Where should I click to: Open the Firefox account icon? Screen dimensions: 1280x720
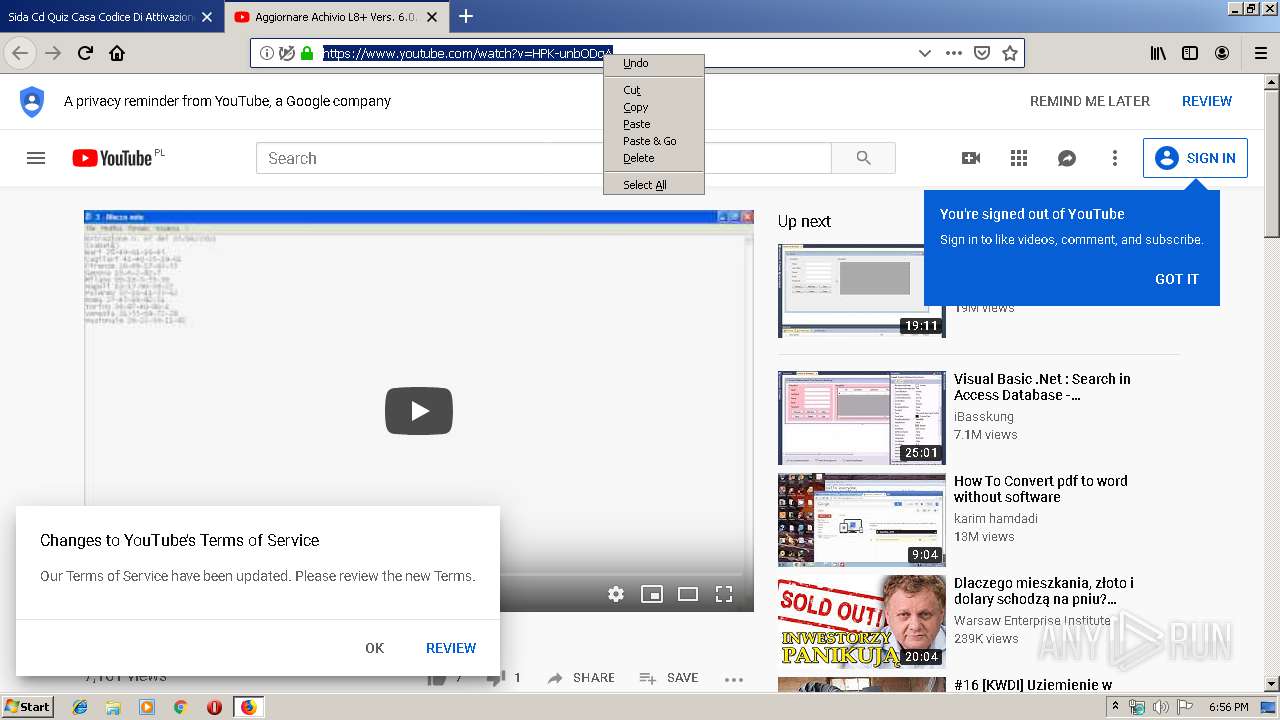[x=1222, y=53]
